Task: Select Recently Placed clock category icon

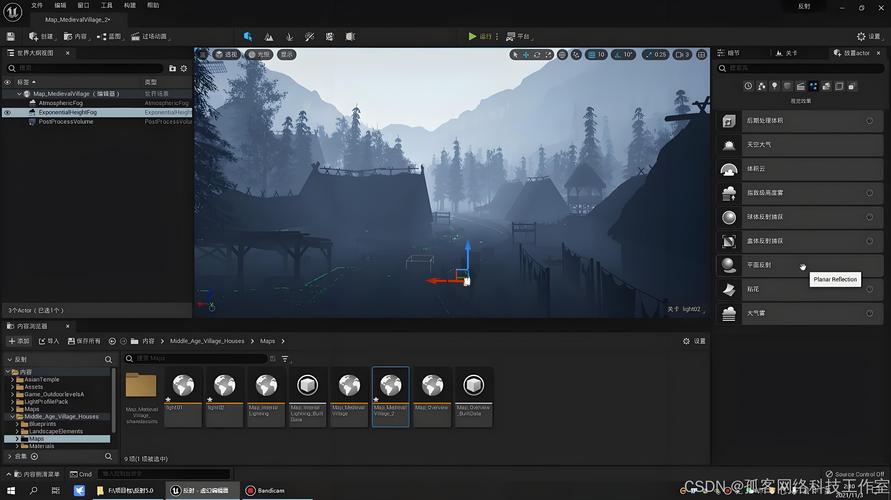Action: (x=748, y=86)
